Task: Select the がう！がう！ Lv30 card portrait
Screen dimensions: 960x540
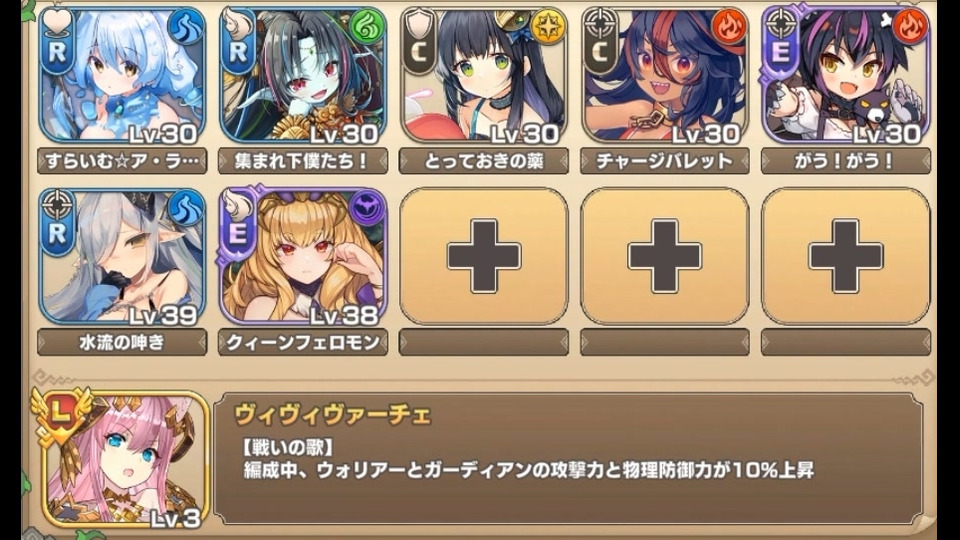Action: click(846, 75)
